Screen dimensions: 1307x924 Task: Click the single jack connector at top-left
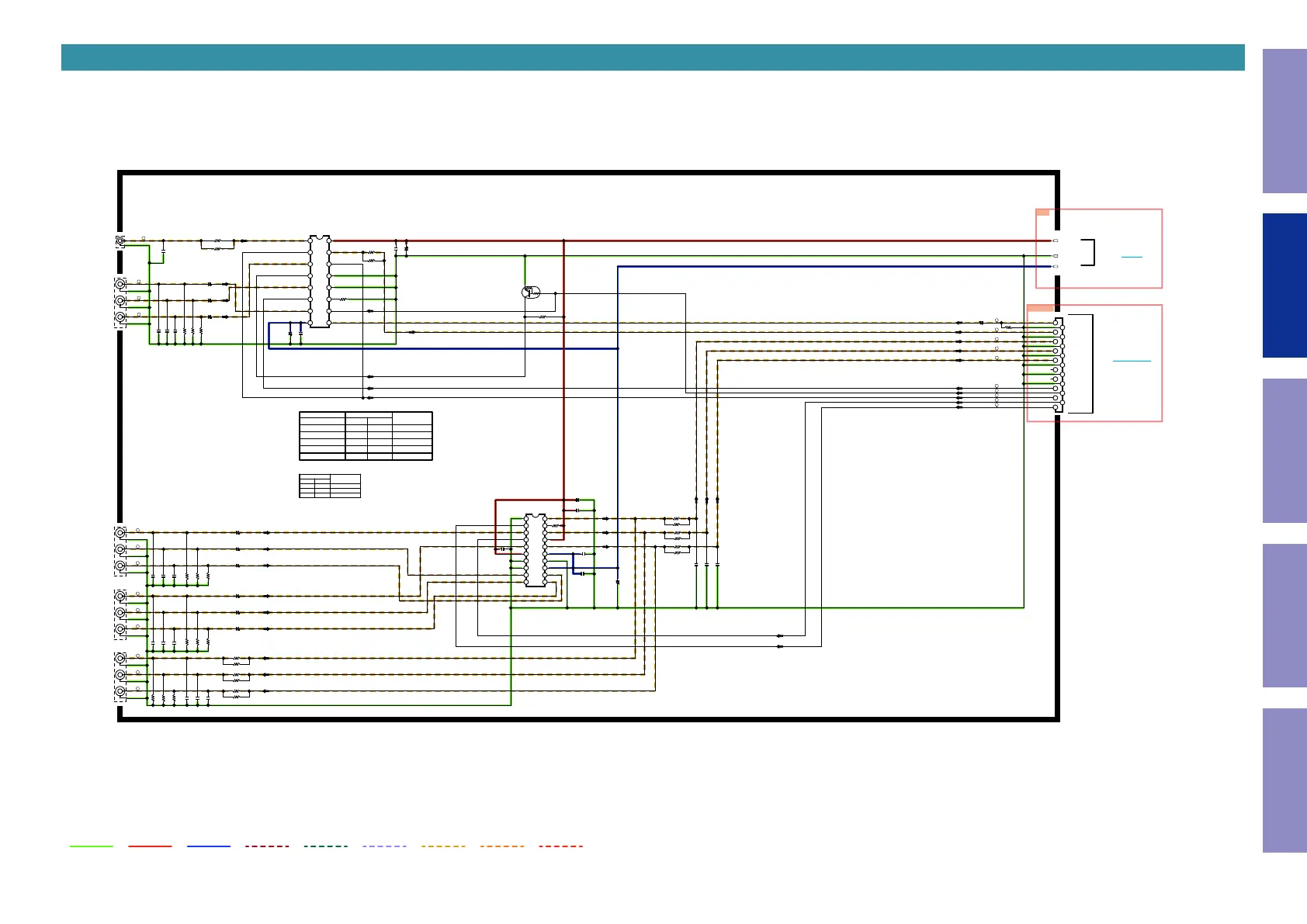coord(120,242)
